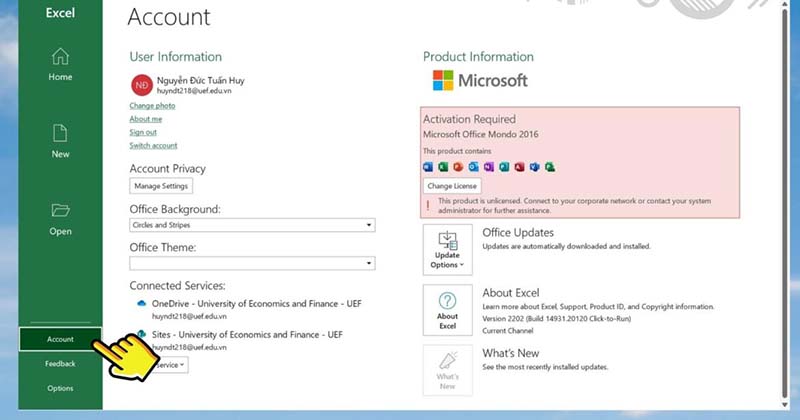Click the Switch account link
This screenshot has width=800, height=420.
(153, 145)
